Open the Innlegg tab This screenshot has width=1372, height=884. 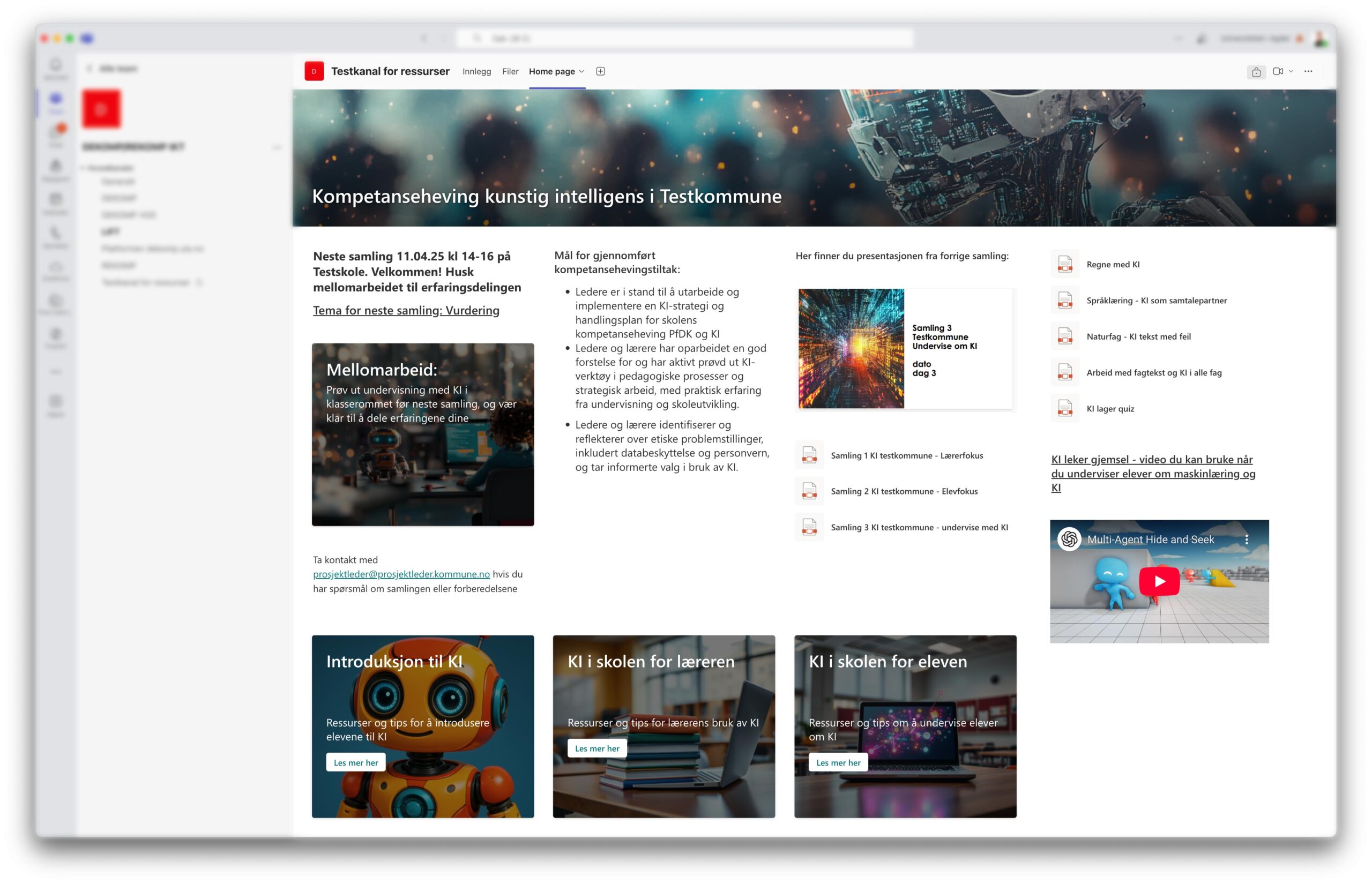[476, 71]
